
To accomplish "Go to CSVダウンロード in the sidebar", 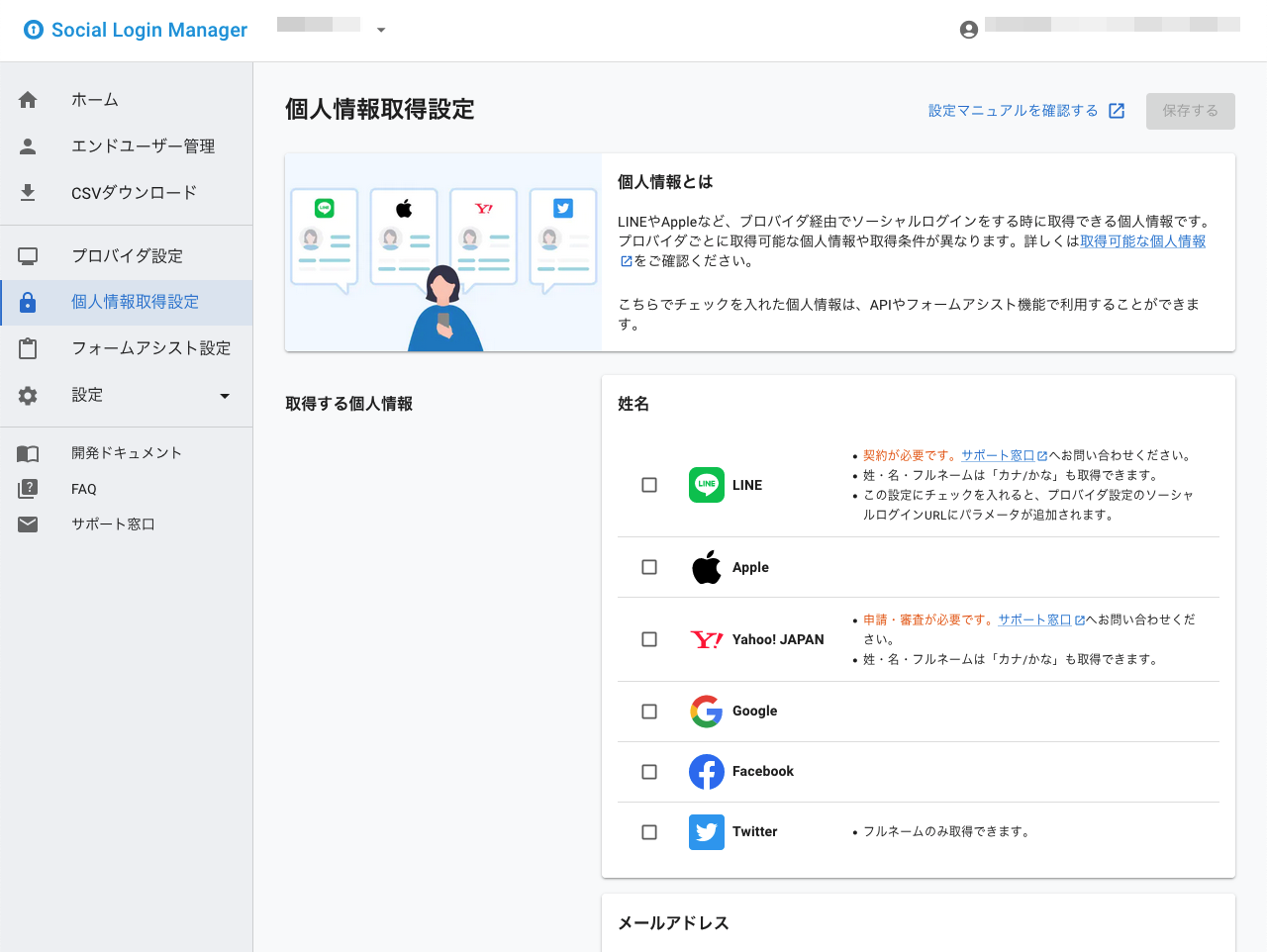I will point(127,193).
